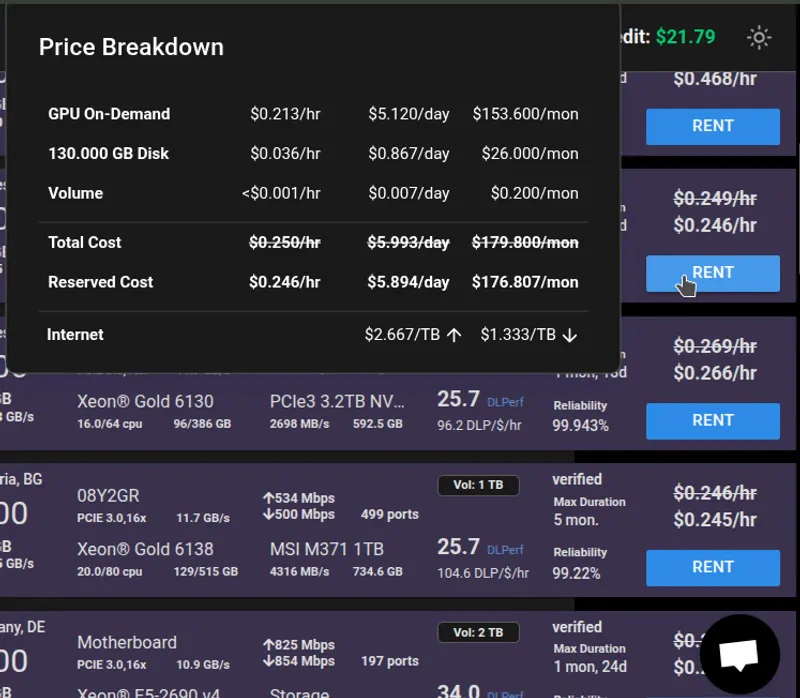
Task: Select the $153.600/mon GPU monthly price
Action: 526,114
